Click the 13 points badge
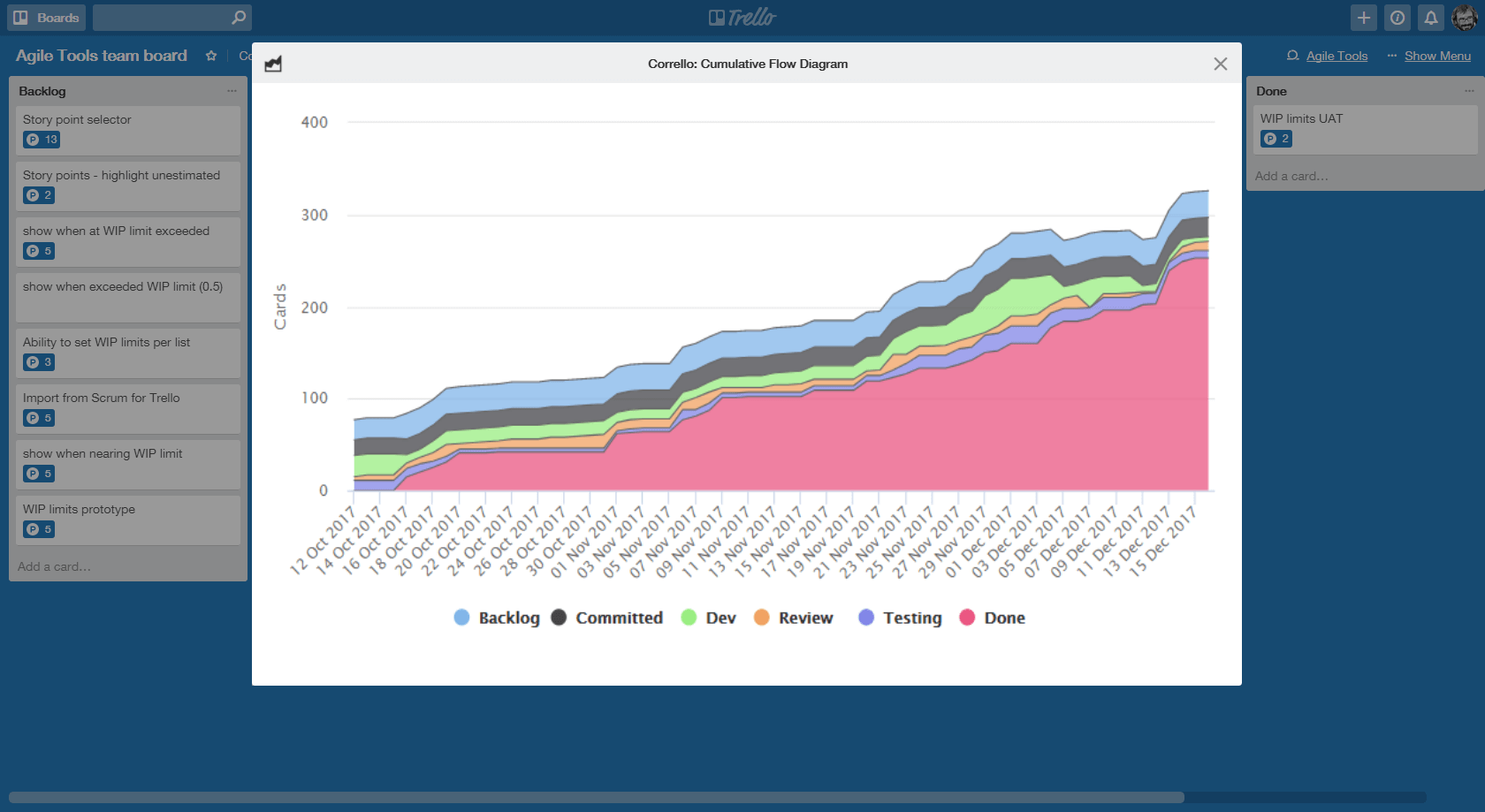The height and width of the screenshot is (812, 1485). (42, 140)
